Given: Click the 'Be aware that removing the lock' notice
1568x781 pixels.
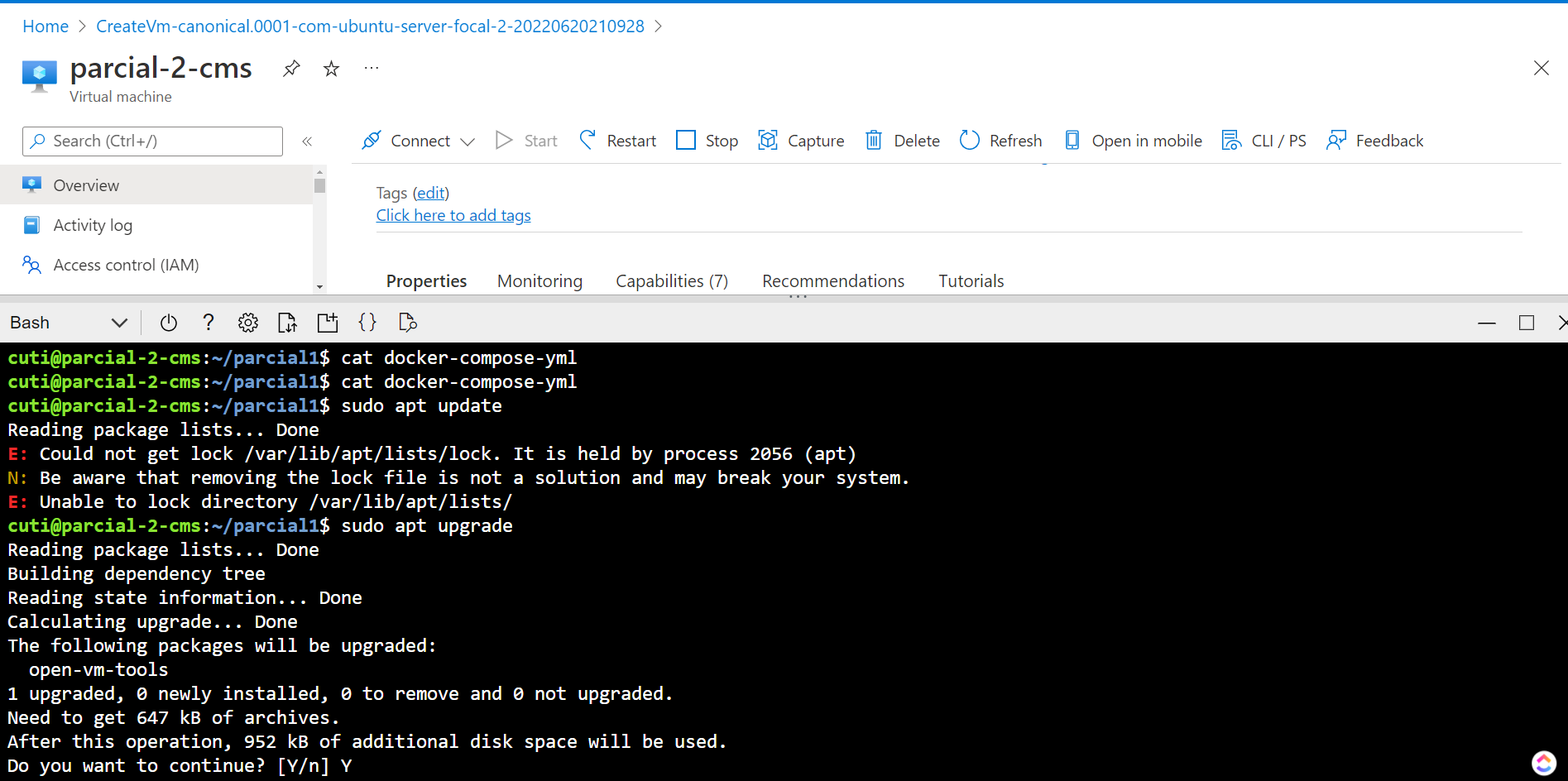Looking at the screenshot, I should (x=458, y=478).
